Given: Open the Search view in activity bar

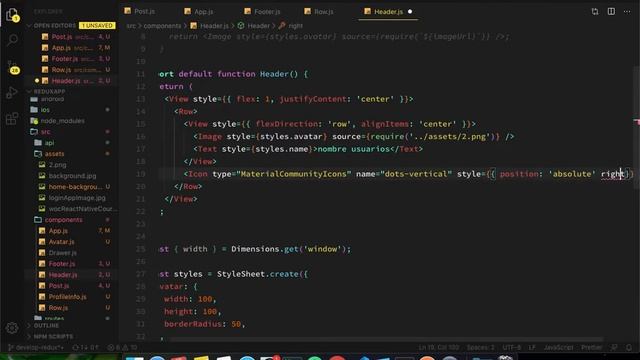Looking at the screenshot, I should [12, 40].
